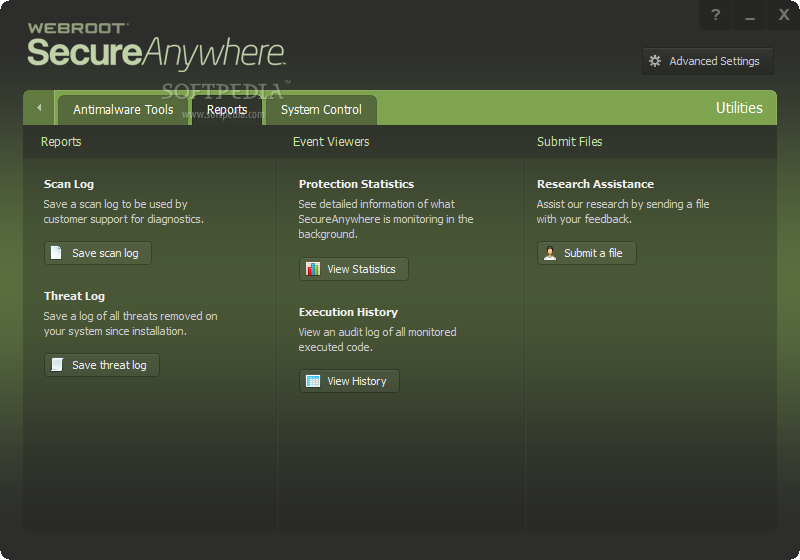Click Submit a file button
800x560 pixels.
point(587,253)
